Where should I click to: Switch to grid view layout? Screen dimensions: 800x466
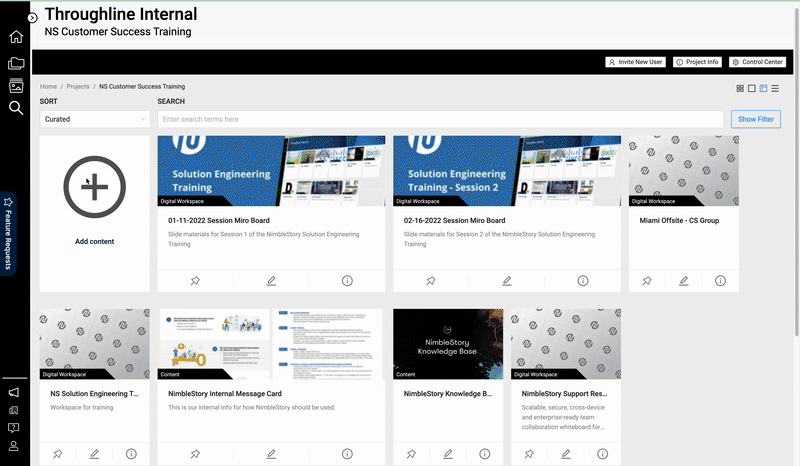point(740,88)
